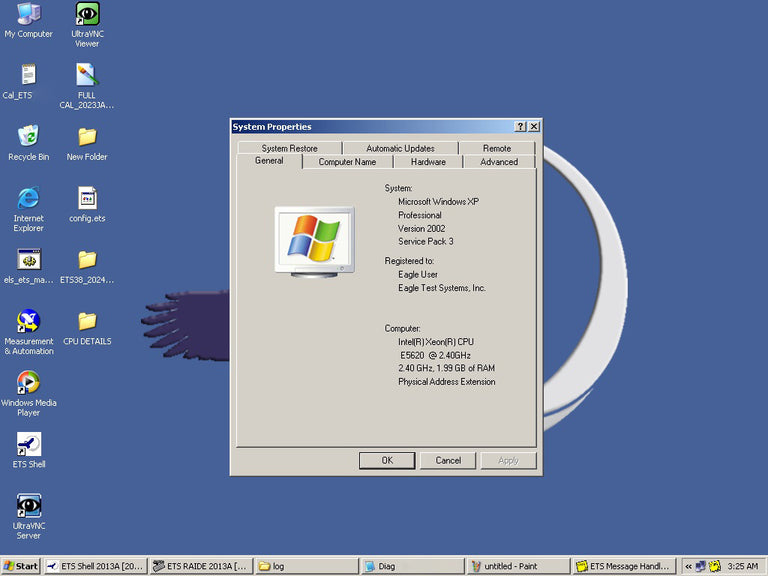Screen dimensions: 768x576
Task: Go to the Advanced tab
Action: (x=499, y=162)
